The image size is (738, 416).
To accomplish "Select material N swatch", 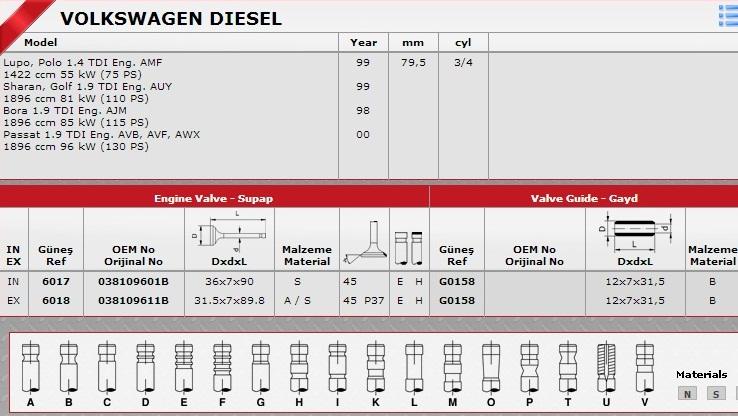I will pos(687,394).
